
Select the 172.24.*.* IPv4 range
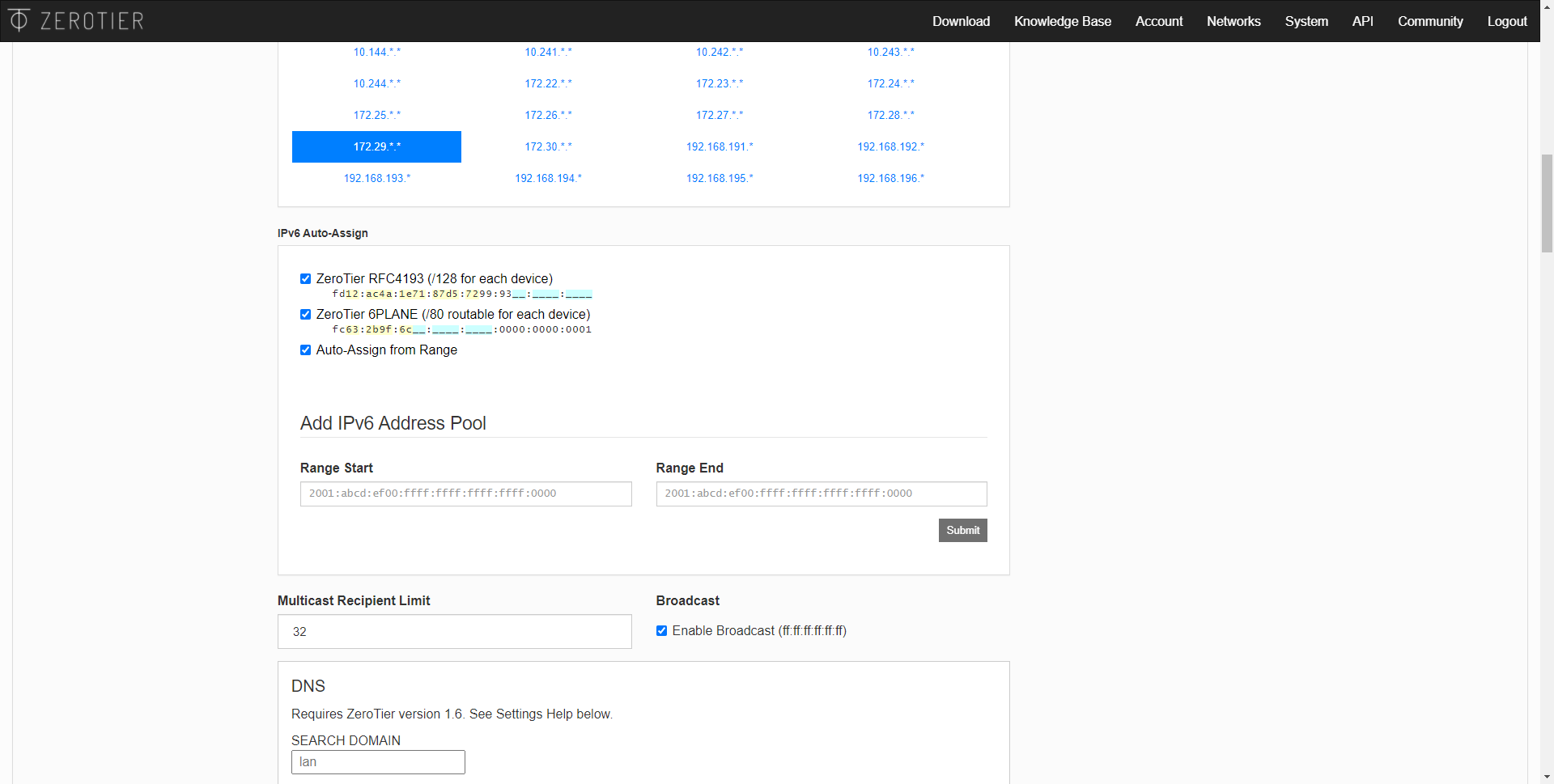coord(890,83)
